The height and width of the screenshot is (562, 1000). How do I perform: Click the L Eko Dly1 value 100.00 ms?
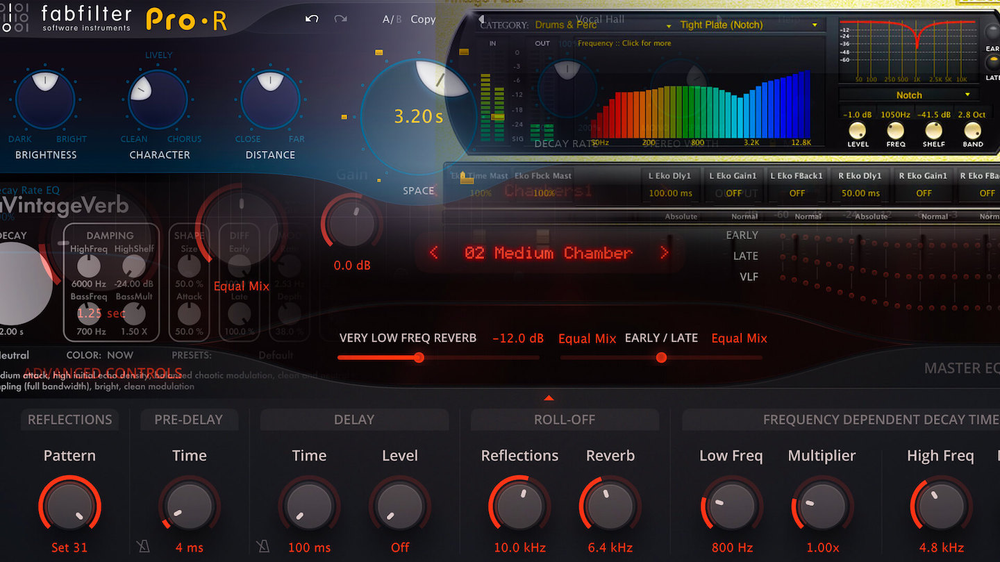click(670, 193)
